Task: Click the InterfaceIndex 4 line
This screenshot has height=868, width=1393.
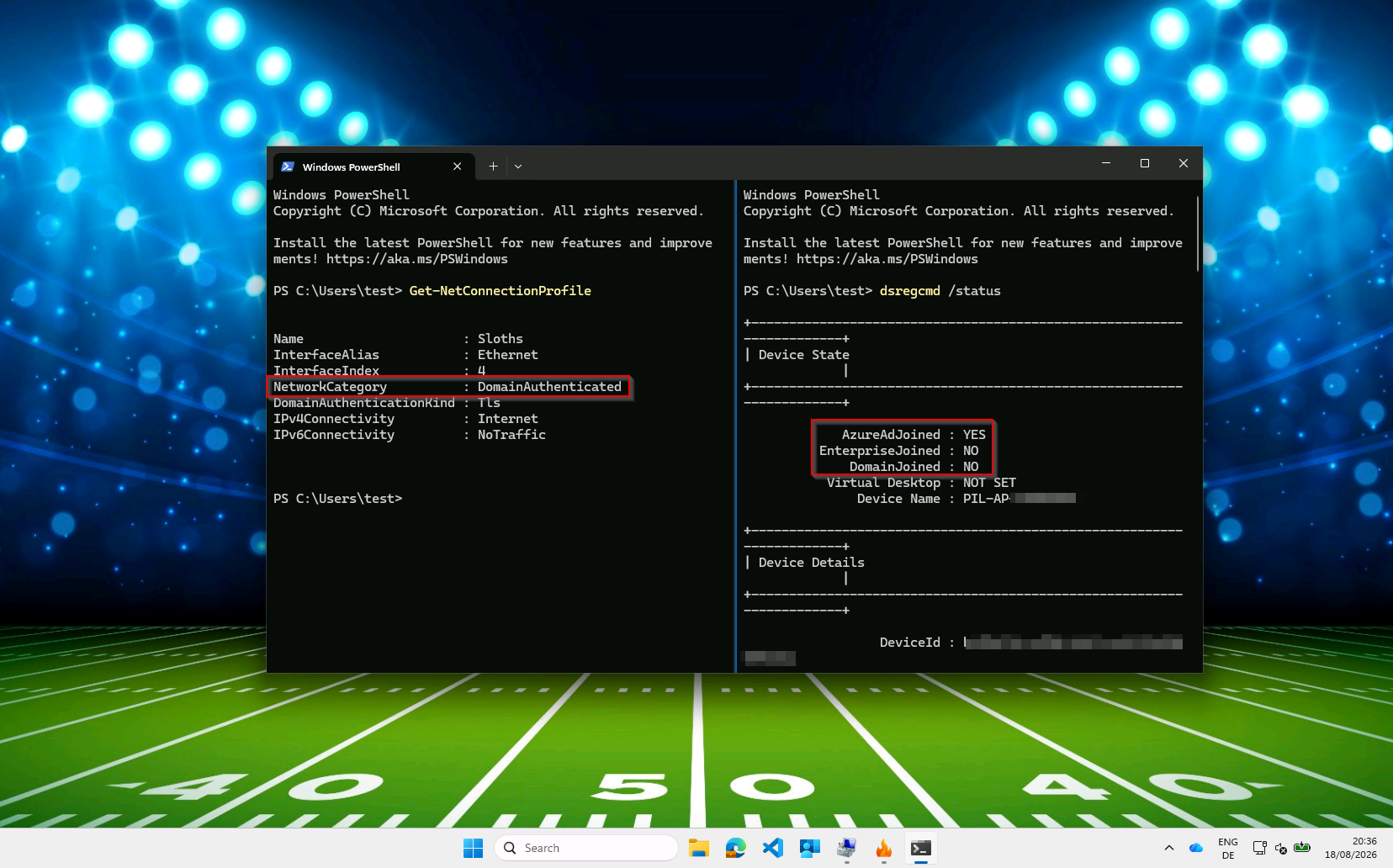Action: tap(379, 371)
